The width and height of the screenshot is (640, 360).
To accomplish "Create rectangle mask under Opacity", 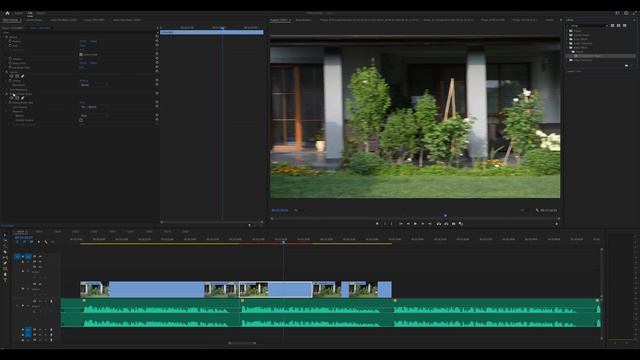I will (17, 76).
